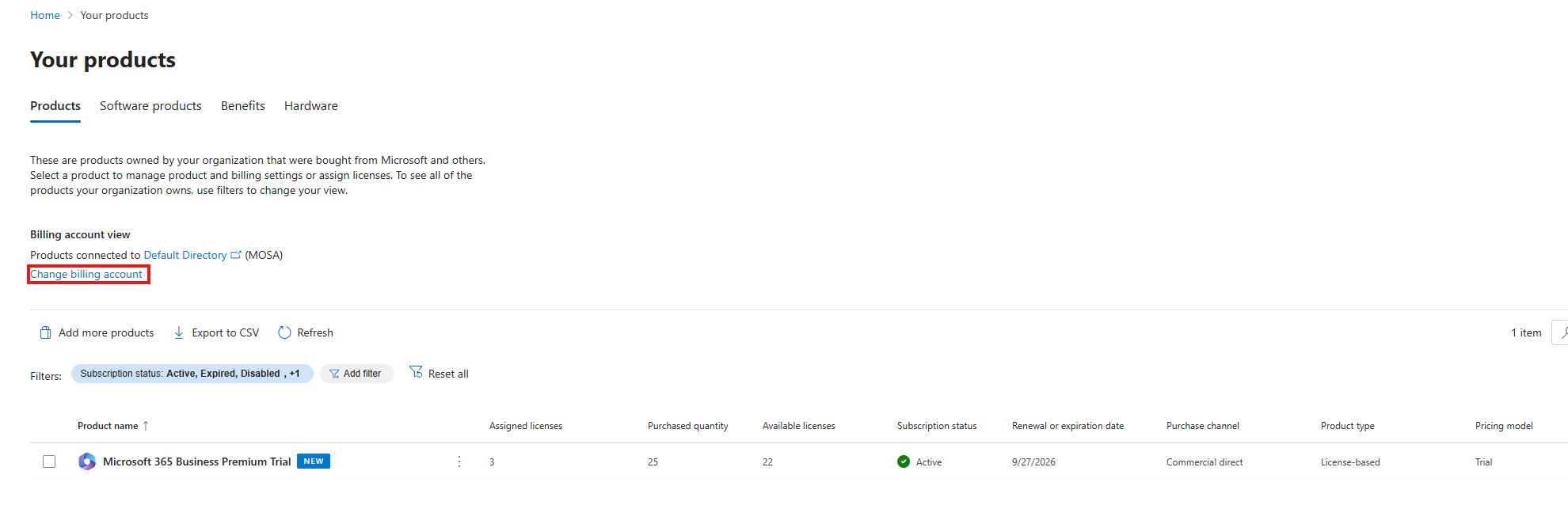
Task: Click Change billing account link
Action: 86,274
